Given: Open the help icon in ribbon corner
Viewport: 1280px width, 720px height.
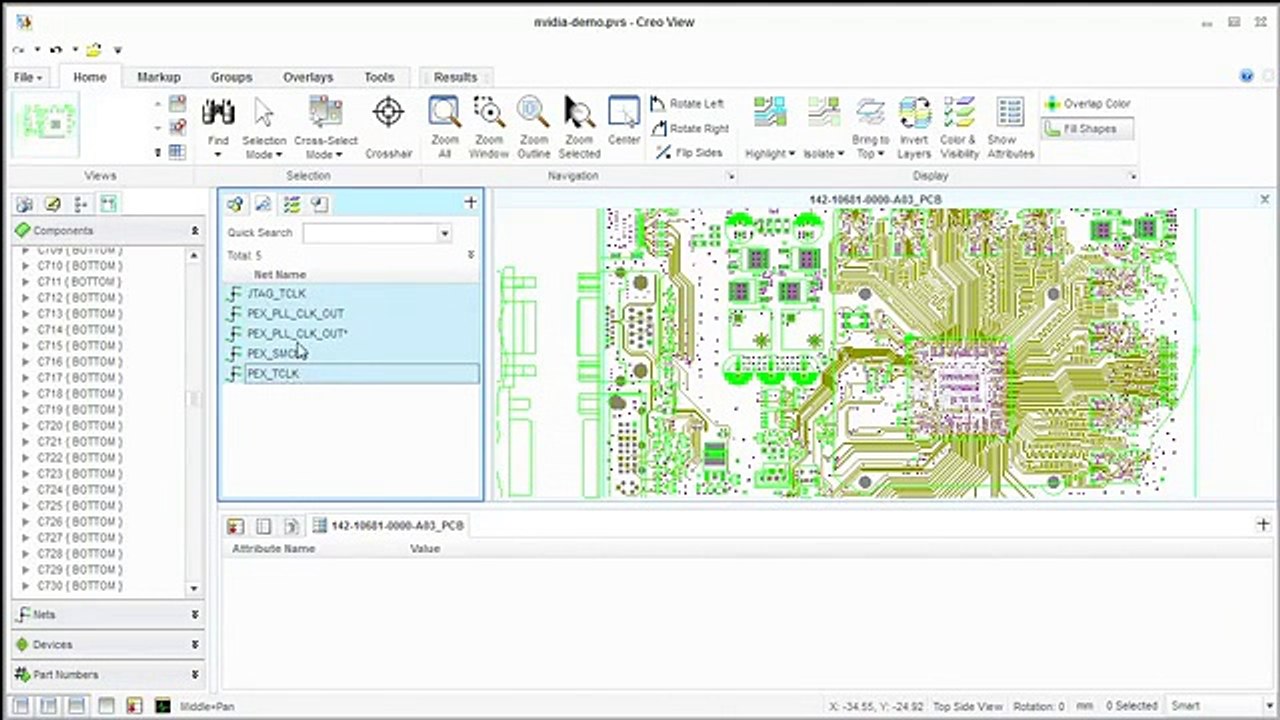Looking at the screenshot, I should coord(1246,76).
